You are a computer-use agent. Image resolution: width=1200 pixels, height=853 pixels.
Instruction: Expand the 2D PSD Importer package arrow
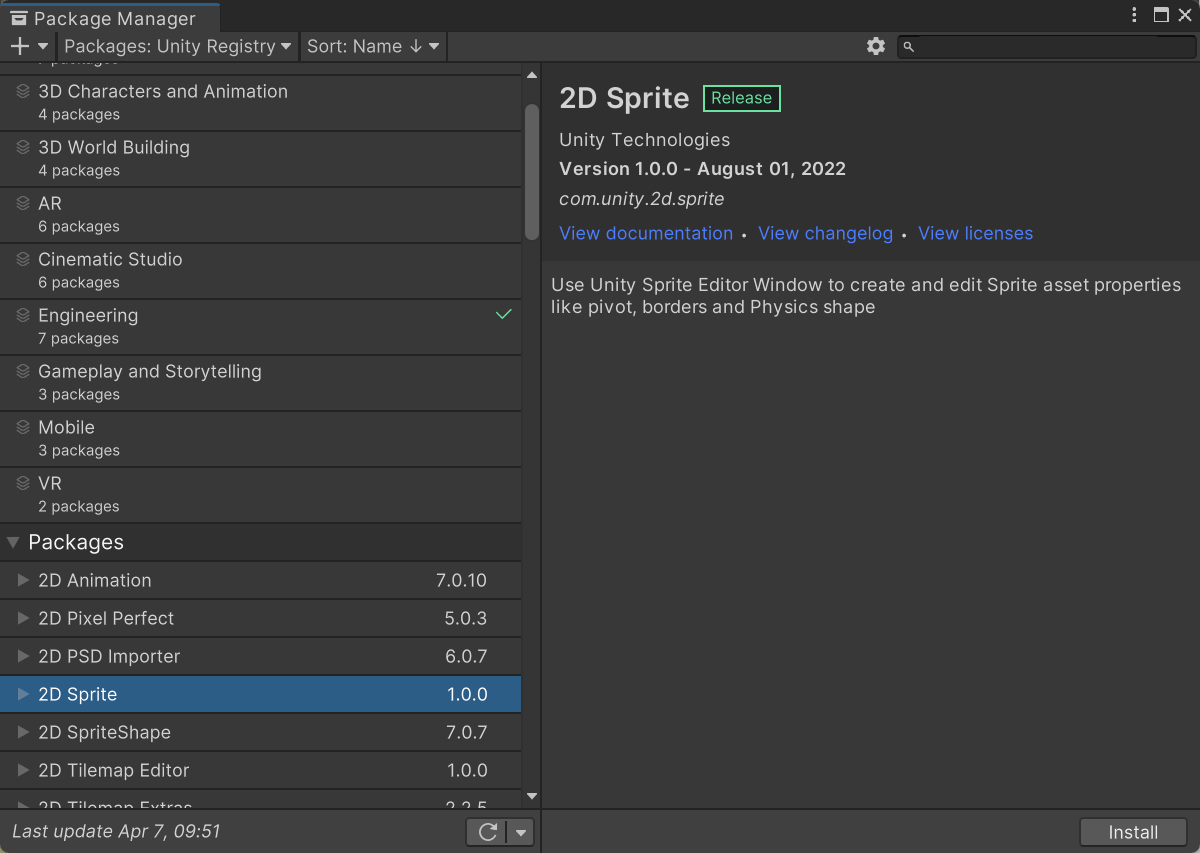point(24,656)
